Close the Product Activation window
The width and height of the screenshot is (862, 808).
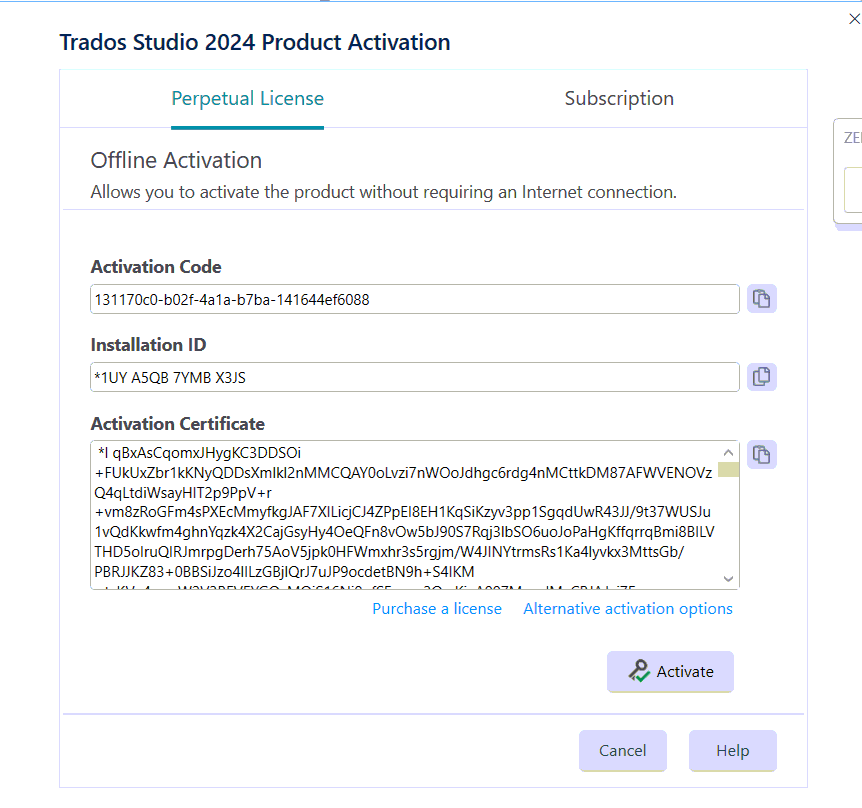point(854,19)
